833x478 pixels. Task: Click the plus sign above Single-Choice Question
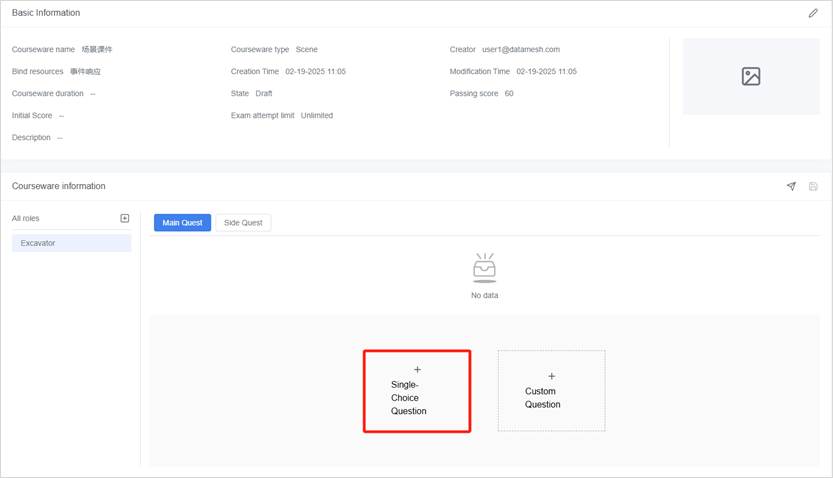pyautogui.click(x=417, y=370)
